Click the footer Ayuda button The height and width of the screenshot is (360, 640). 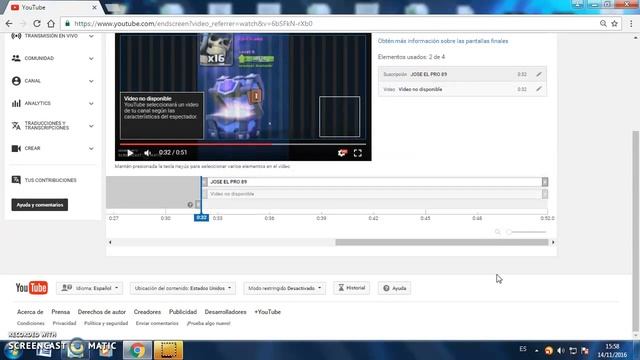(x=394, y=288)
